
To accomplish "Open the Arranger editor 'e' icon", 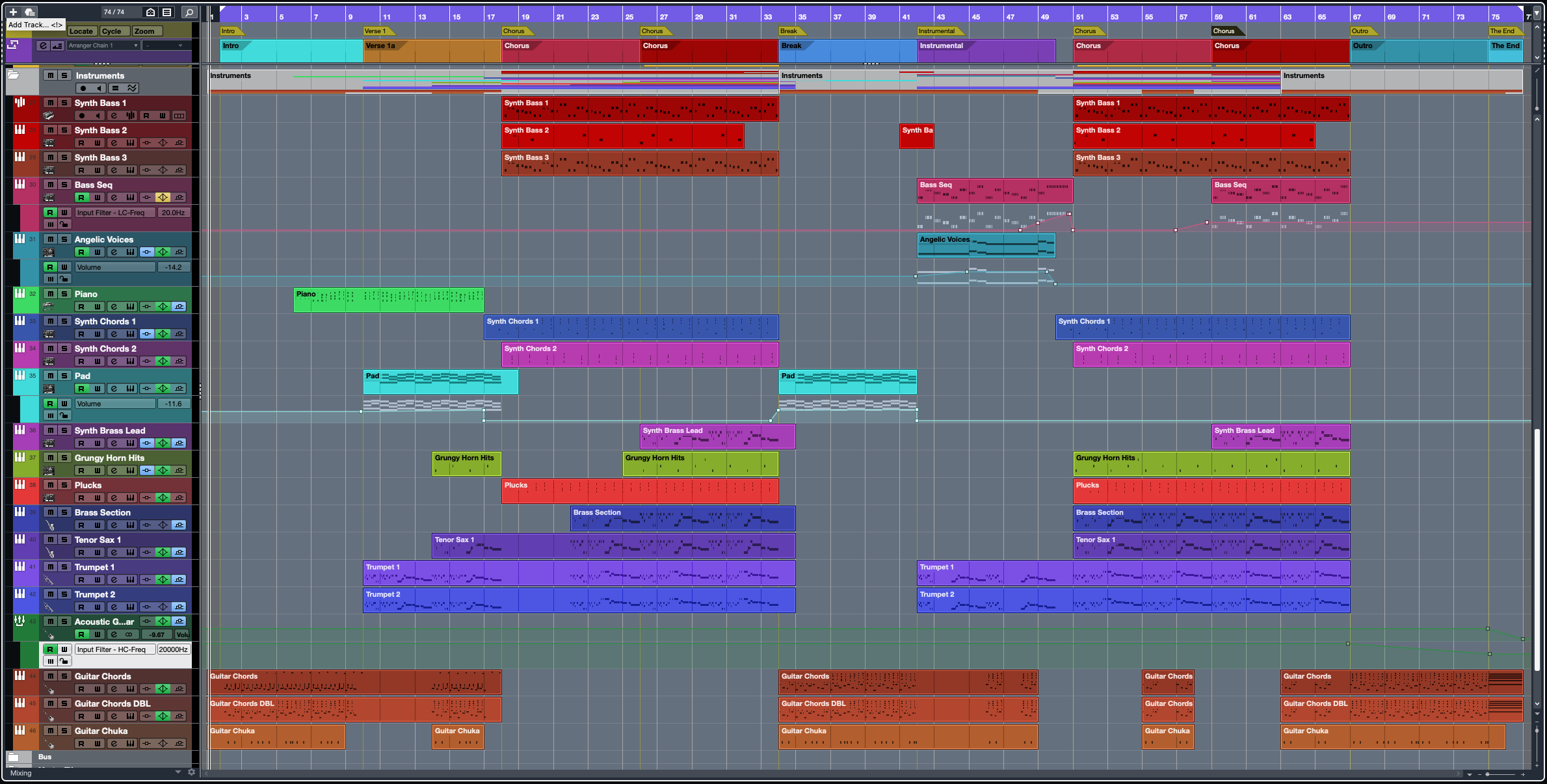I will 43,46.
